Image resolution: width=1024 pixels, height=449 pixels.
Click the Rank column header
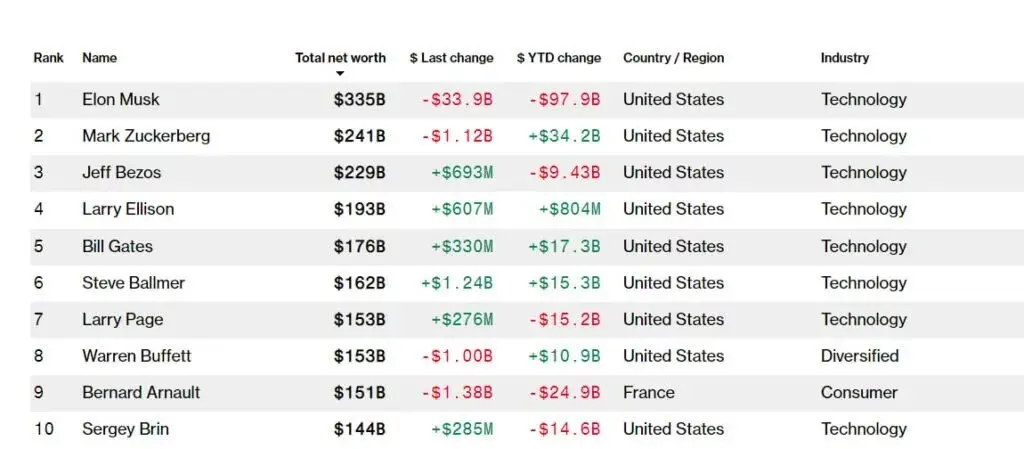(48, 58)
